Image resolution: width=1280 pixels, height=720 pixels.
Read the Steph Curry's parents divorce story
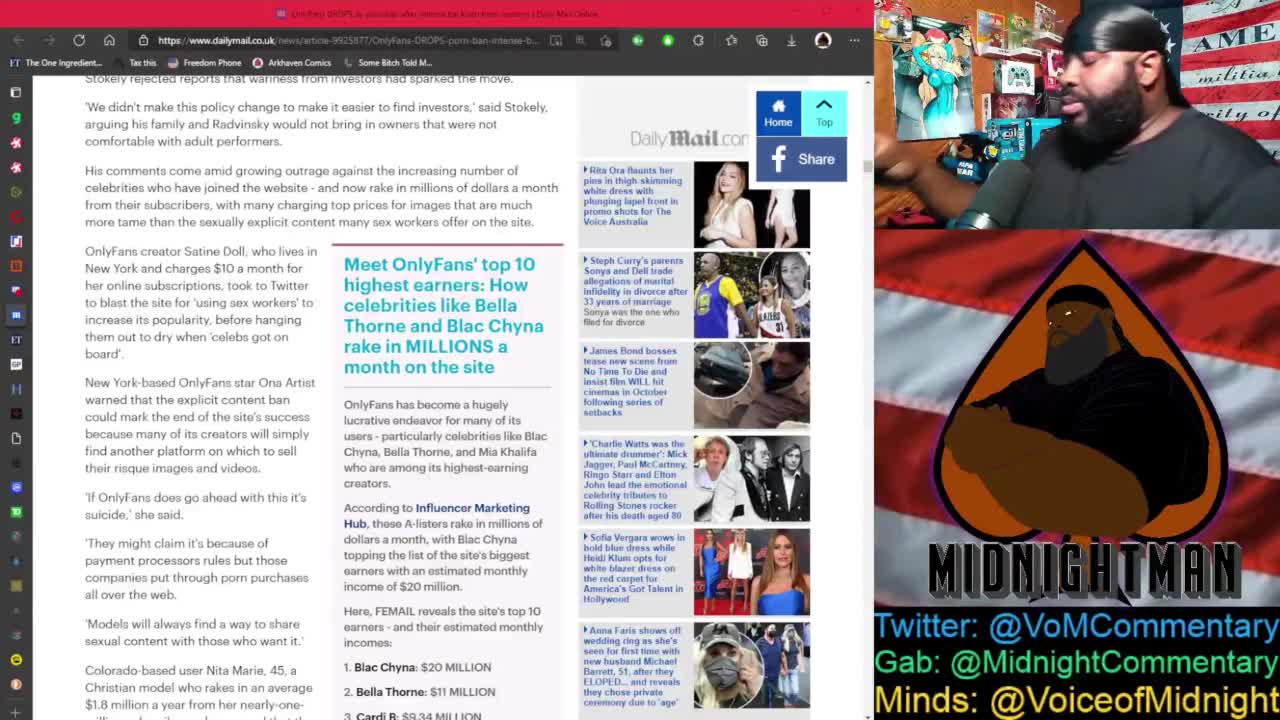[635, 291]
